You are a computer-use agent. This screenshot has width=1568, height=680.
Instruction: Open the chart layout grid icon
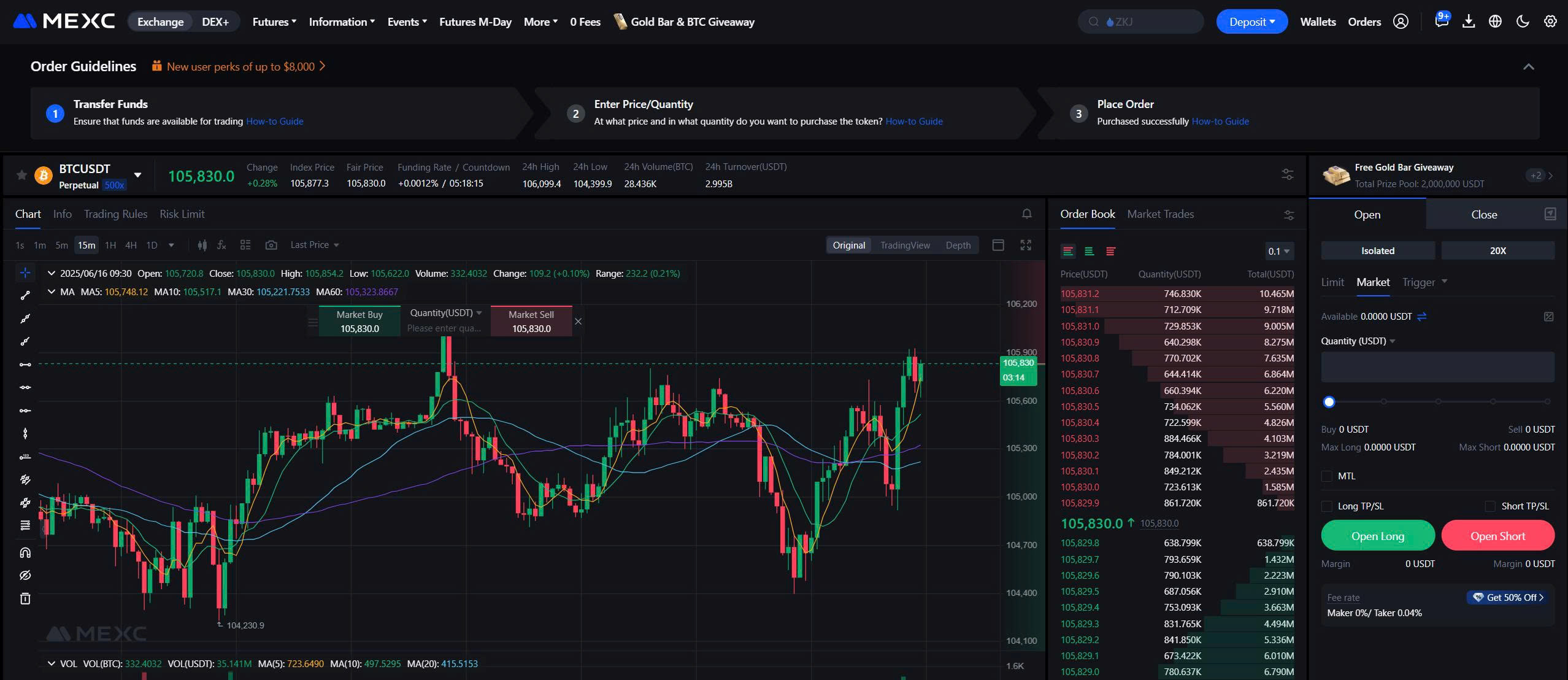click(245, 245)
